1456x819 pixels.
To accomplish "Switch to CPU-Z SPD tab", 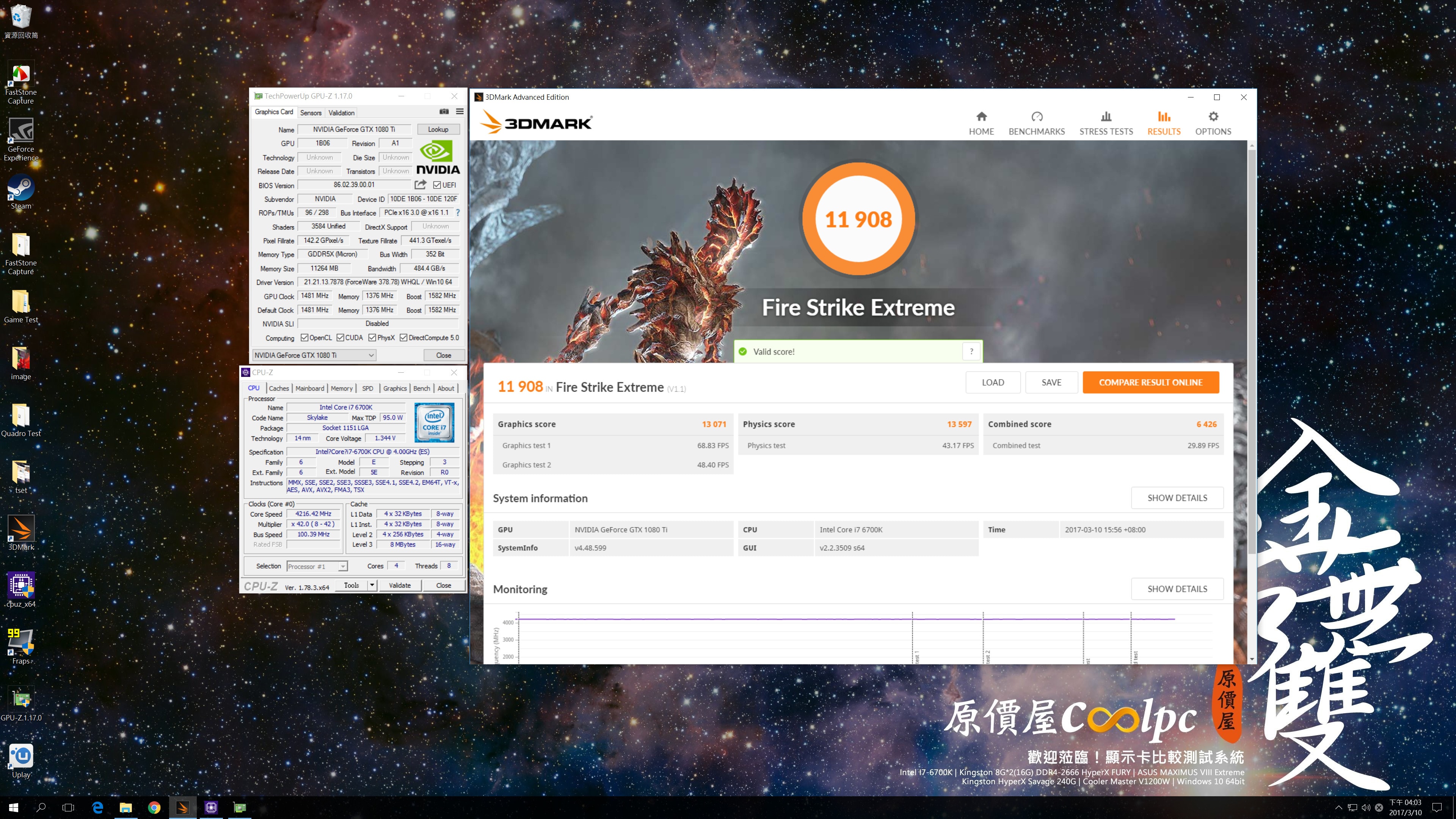I will [367, 388].
